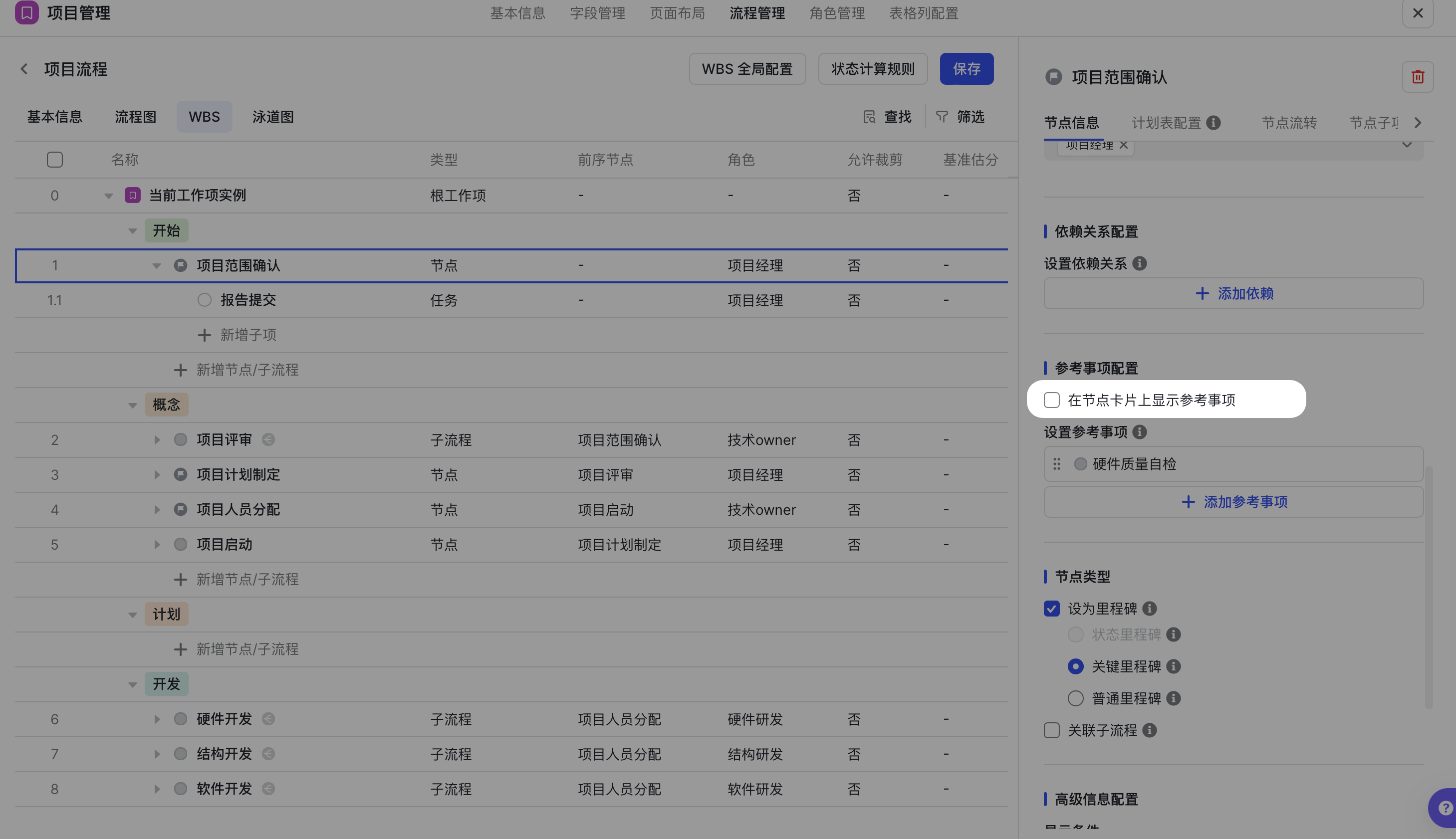This screenshot has width=1456, height=839.
Task: Open the 节点流转 tab in side panel
Action: click(1289, 123)
